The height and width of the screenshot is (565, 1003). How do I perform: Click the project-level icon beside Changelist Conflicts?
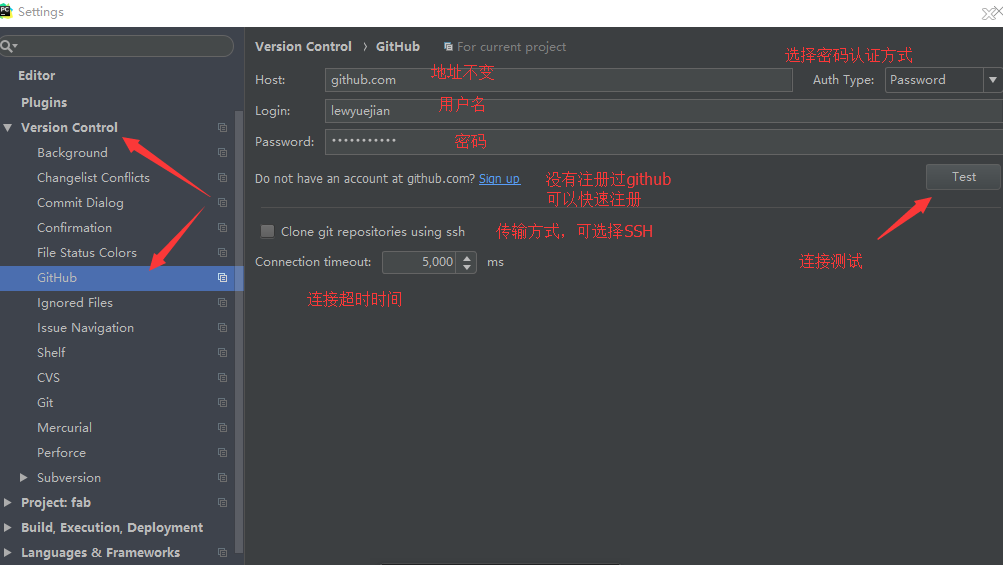pos(222,177)
